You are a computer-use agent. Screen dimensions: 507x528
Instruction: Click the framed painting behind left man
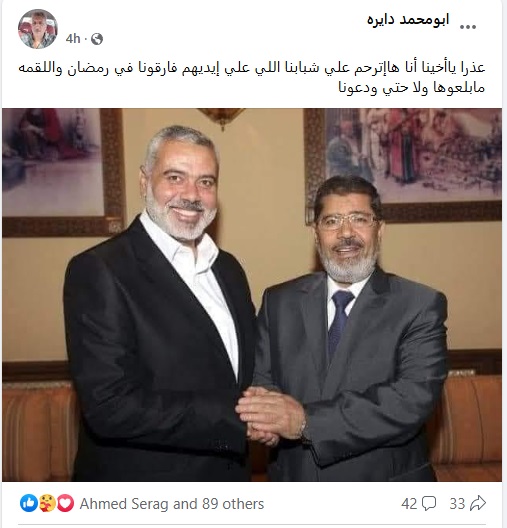pyautogui.click(x=62, y=172)
